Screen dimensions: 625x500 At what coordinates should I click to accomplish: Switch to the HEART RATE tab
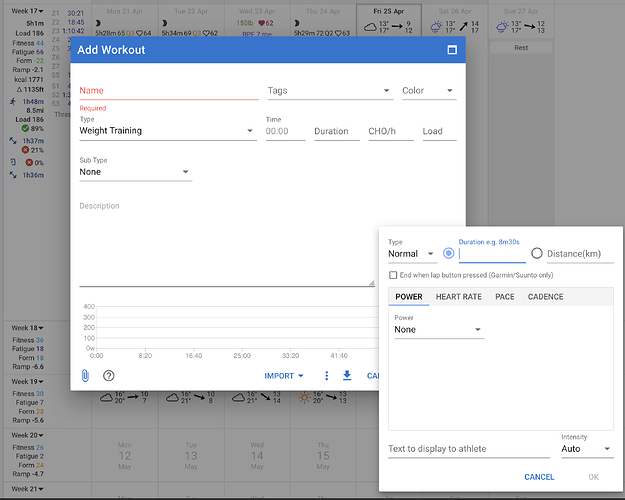click(x=459, y=297)
